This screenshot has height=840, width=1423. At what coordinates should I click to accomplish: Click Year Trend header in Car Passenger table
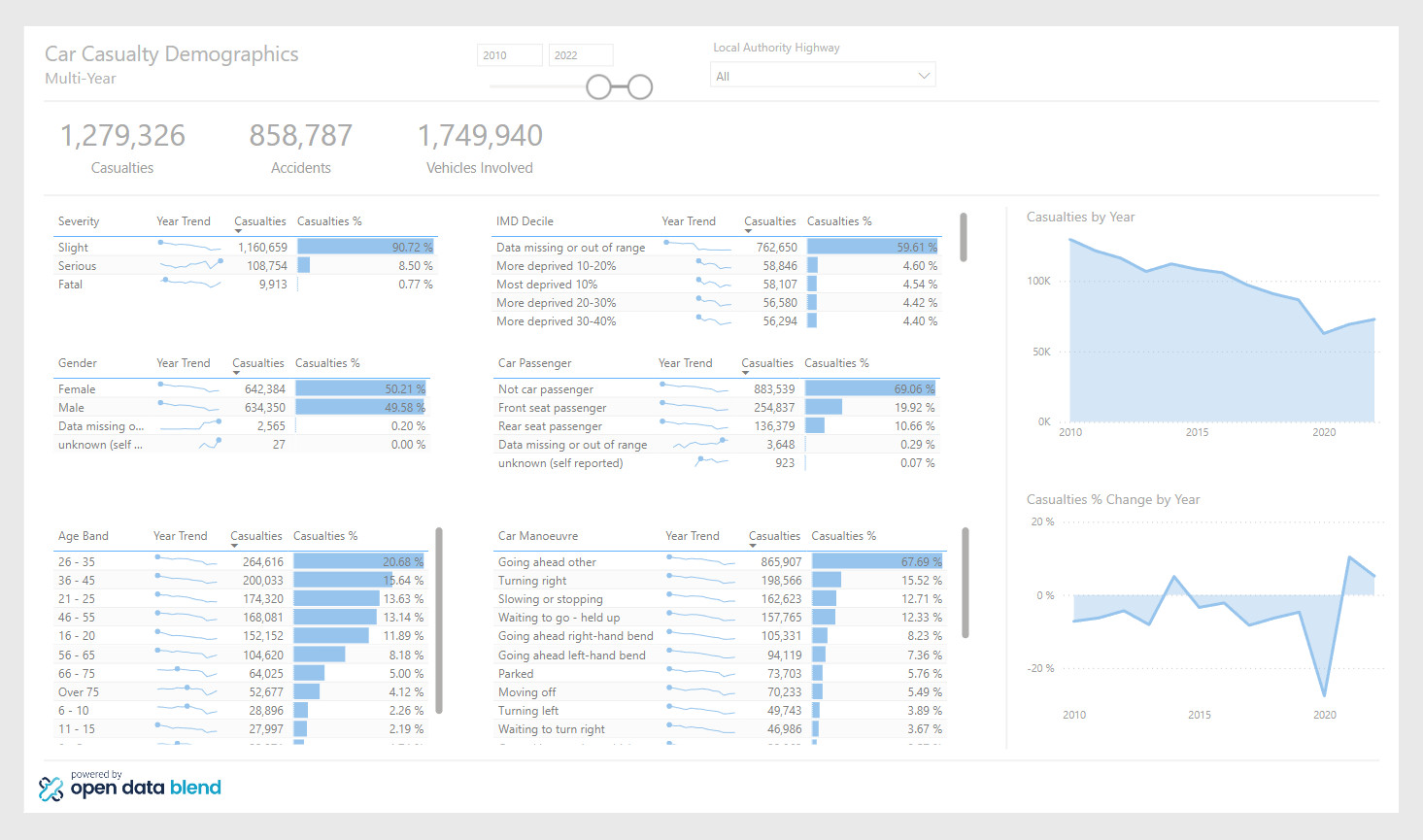click(686, 363)
